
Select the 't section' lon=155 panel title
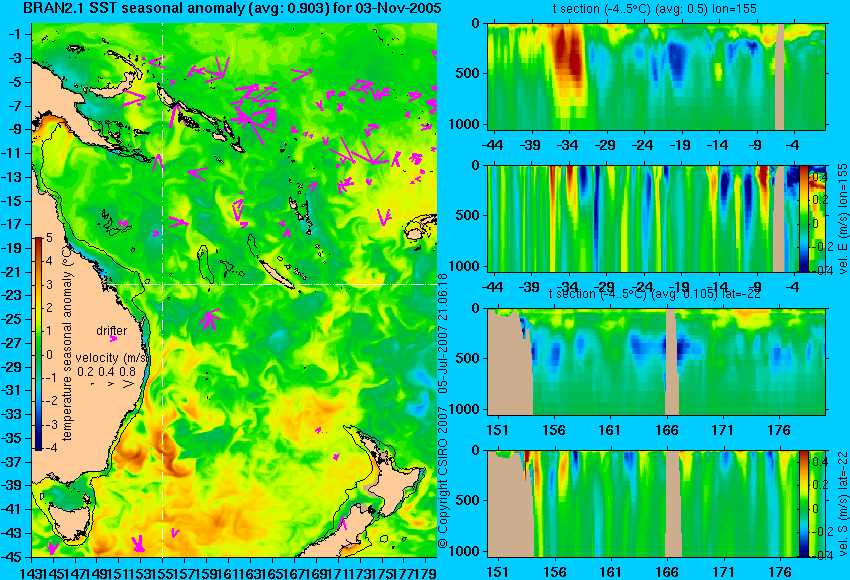654,9
